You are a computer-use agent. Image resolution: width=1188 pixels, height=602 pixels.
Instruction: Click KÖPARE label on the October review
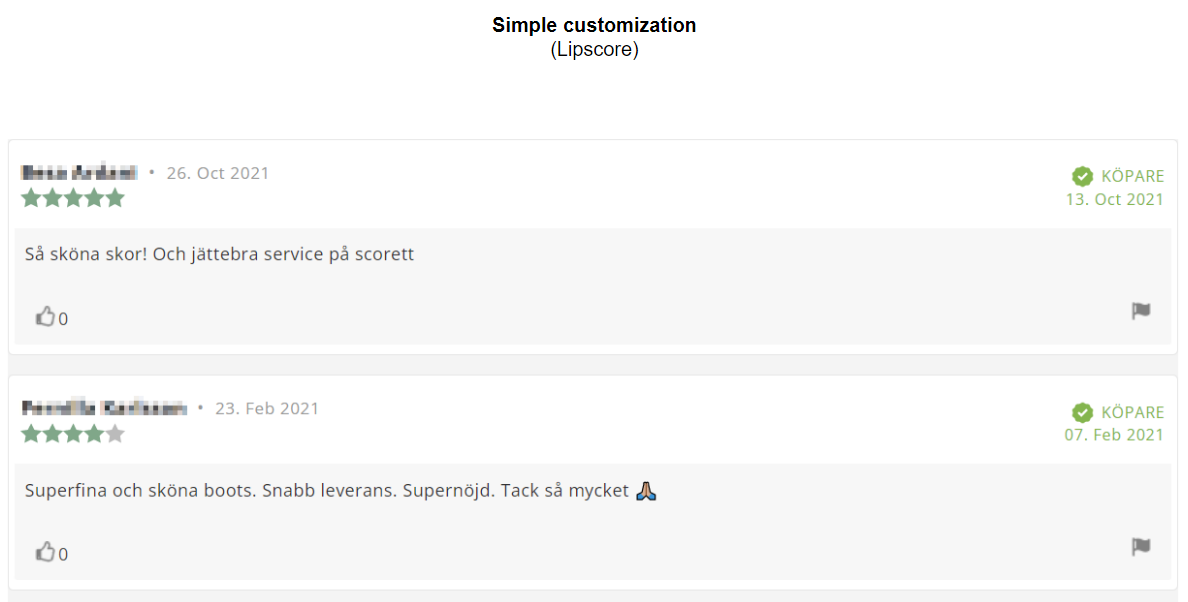tap(1132, 176)
